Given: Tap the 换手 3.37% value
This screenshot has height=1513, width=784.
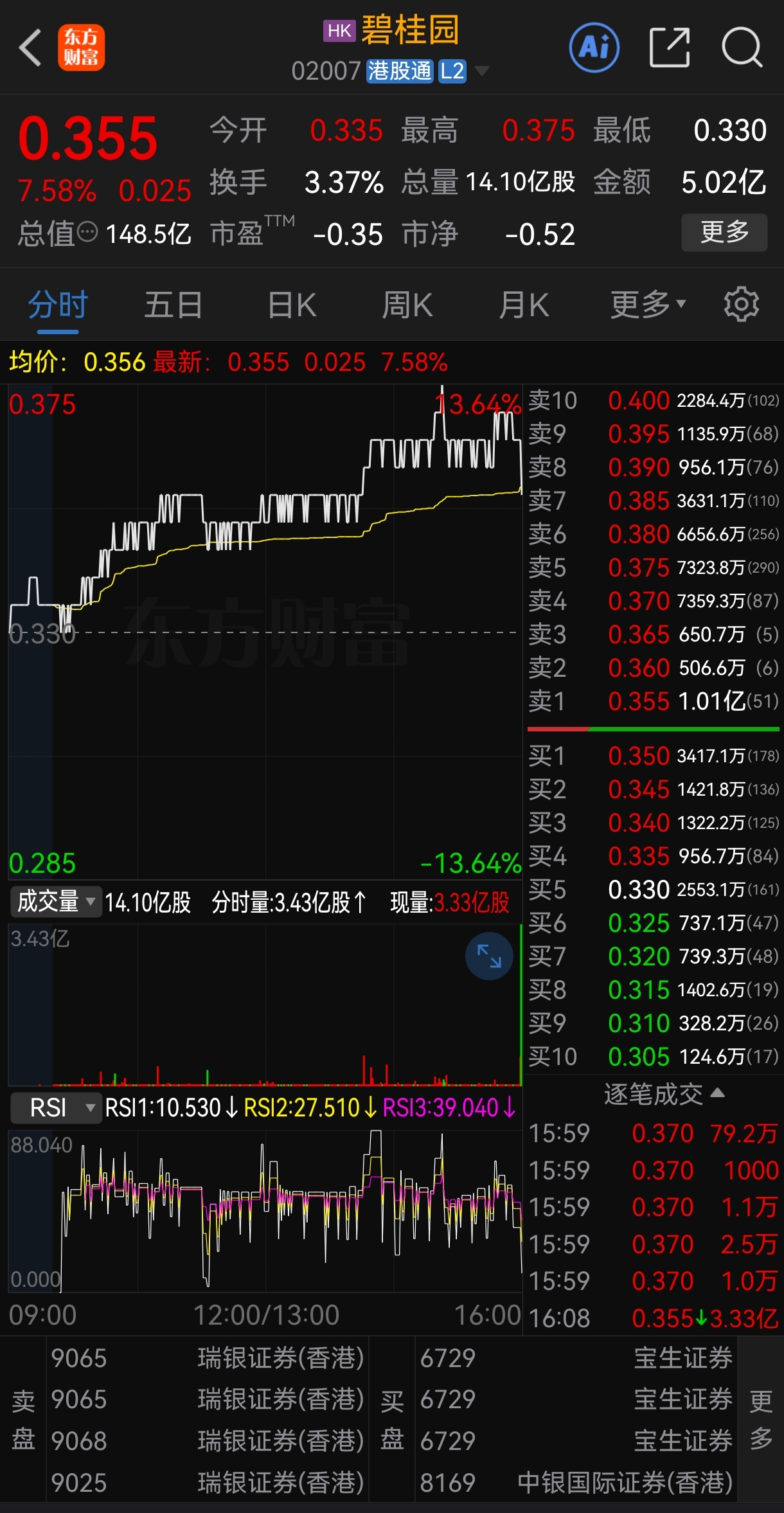Looking at the screenshot, I should coord(344,183).
